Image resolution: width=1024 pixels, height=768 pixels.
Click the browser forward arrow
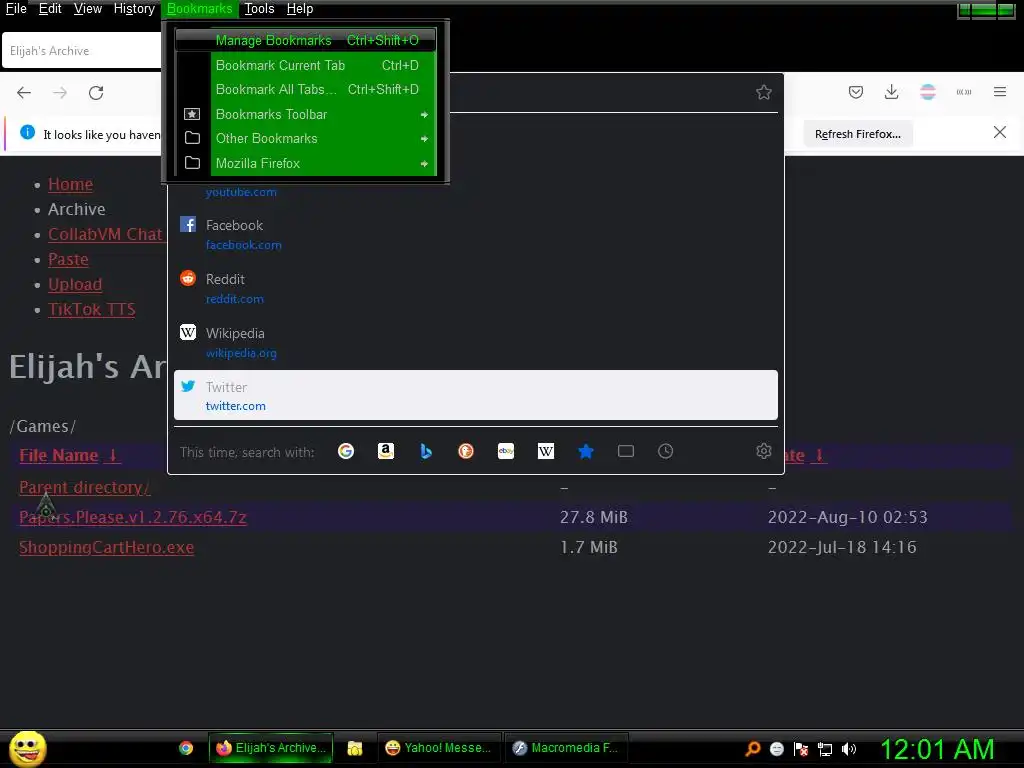click(60, 93)
